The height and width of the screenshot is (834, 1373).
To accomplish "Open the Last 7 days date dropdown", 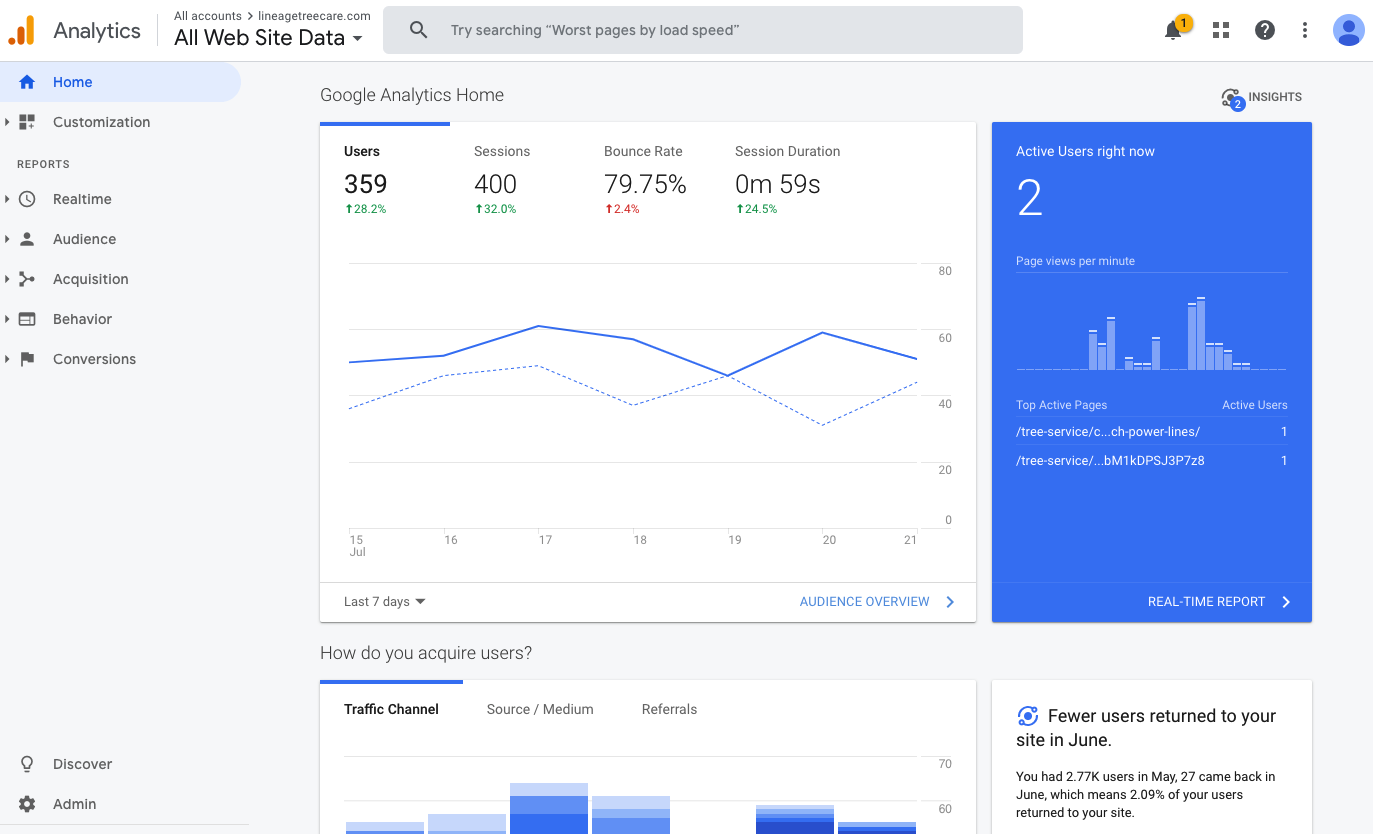I will click(x=385, y=602).
